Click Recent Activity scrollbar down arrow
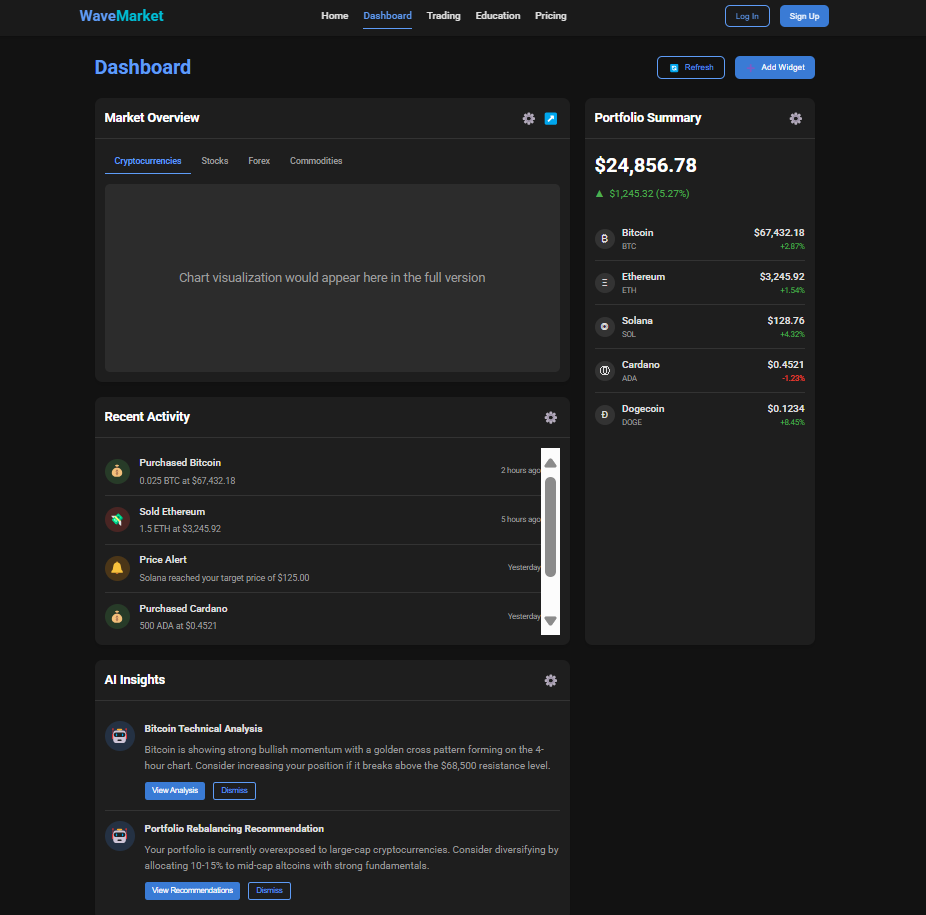Viewport: 926px width, 915px height. 550,621
